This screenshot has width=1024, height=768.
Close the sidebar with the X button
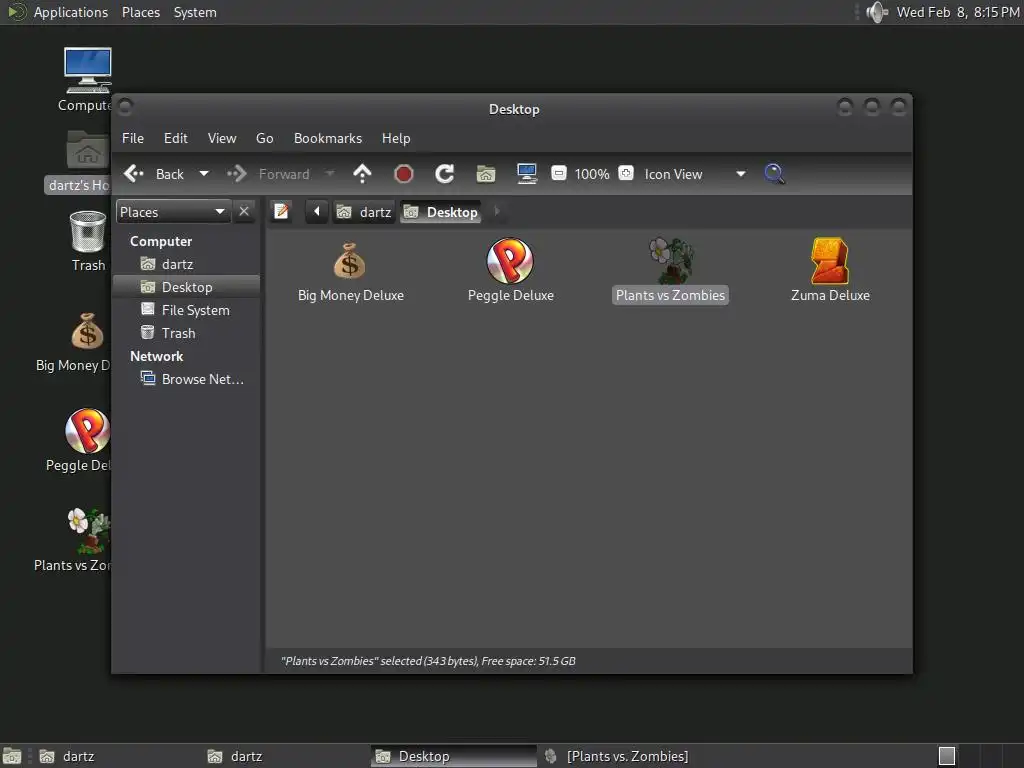(x=244, y=212)
